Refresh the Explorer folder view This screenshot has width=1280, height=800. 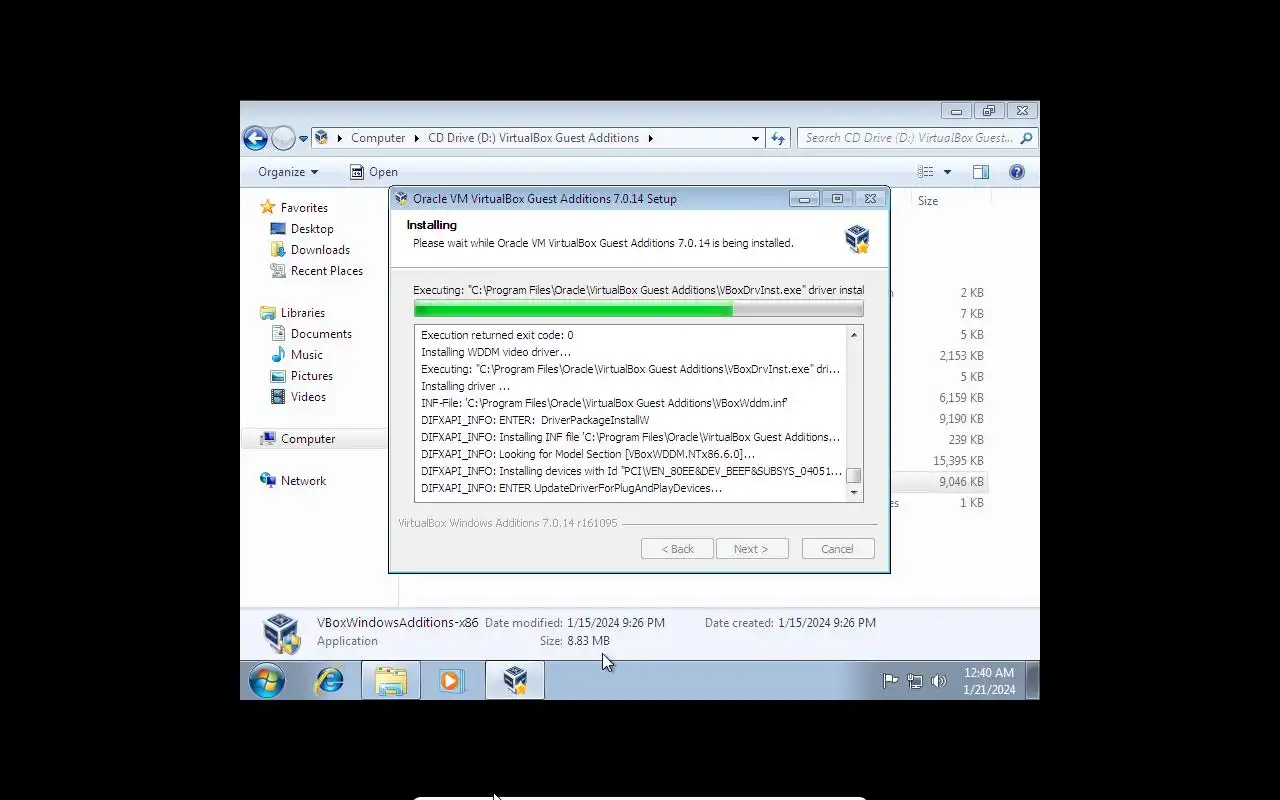[x=778, y=138]
